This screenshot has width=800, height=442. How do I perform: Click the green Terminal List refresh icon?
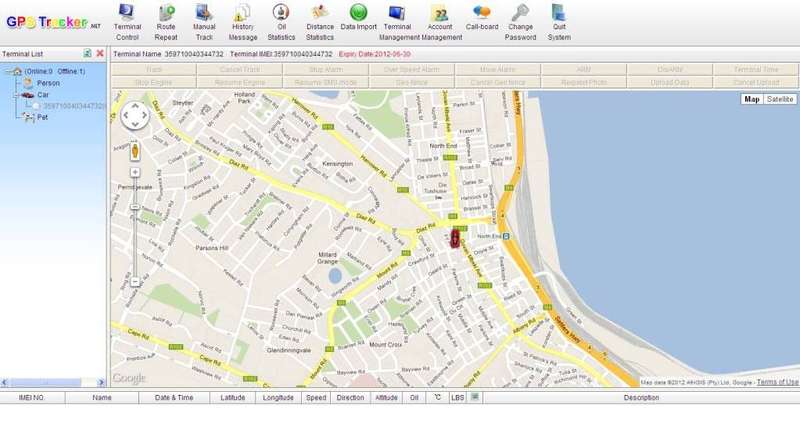pos(87,53)
